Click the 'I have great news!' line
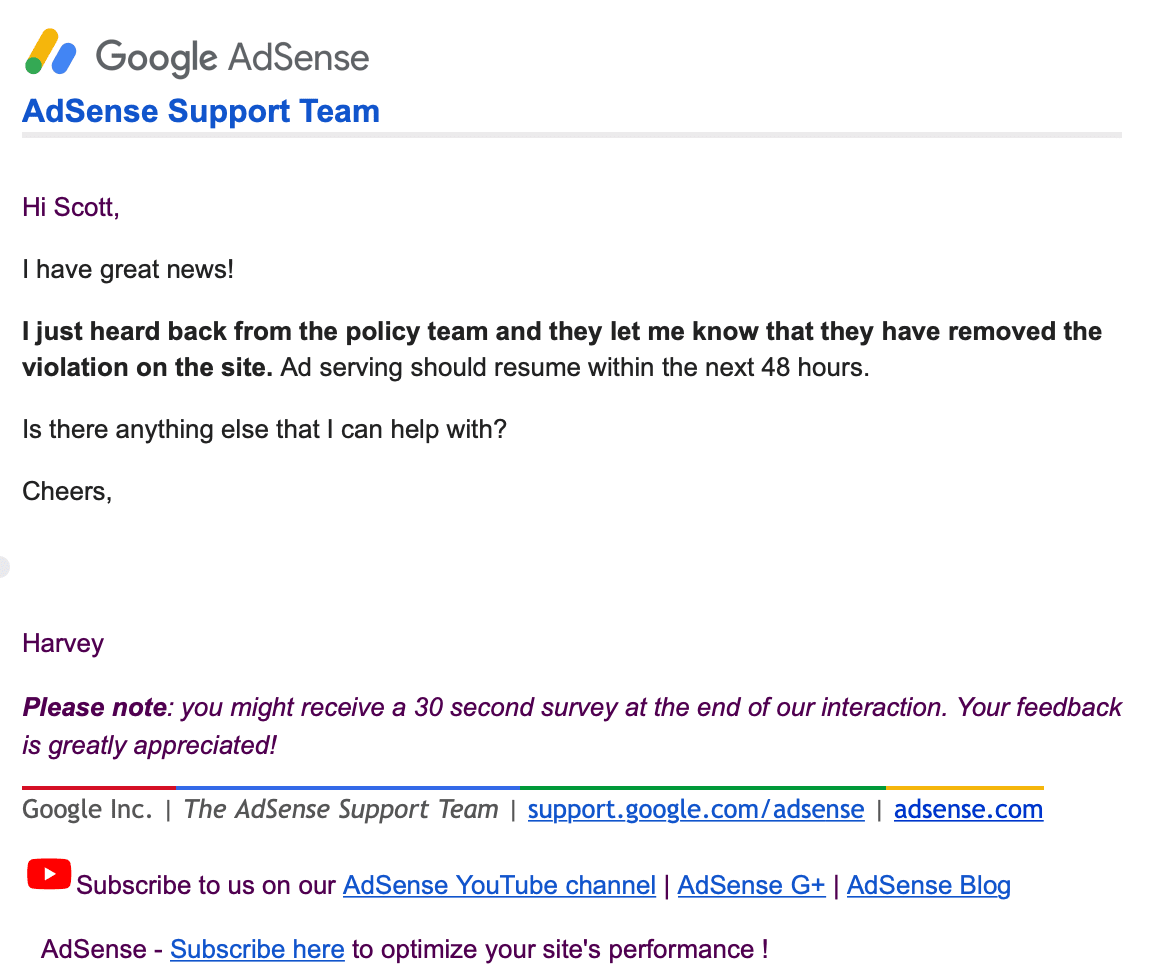The width and height of the screenshot is (1174, 974). pyautogui.click(x=128, y=270)
